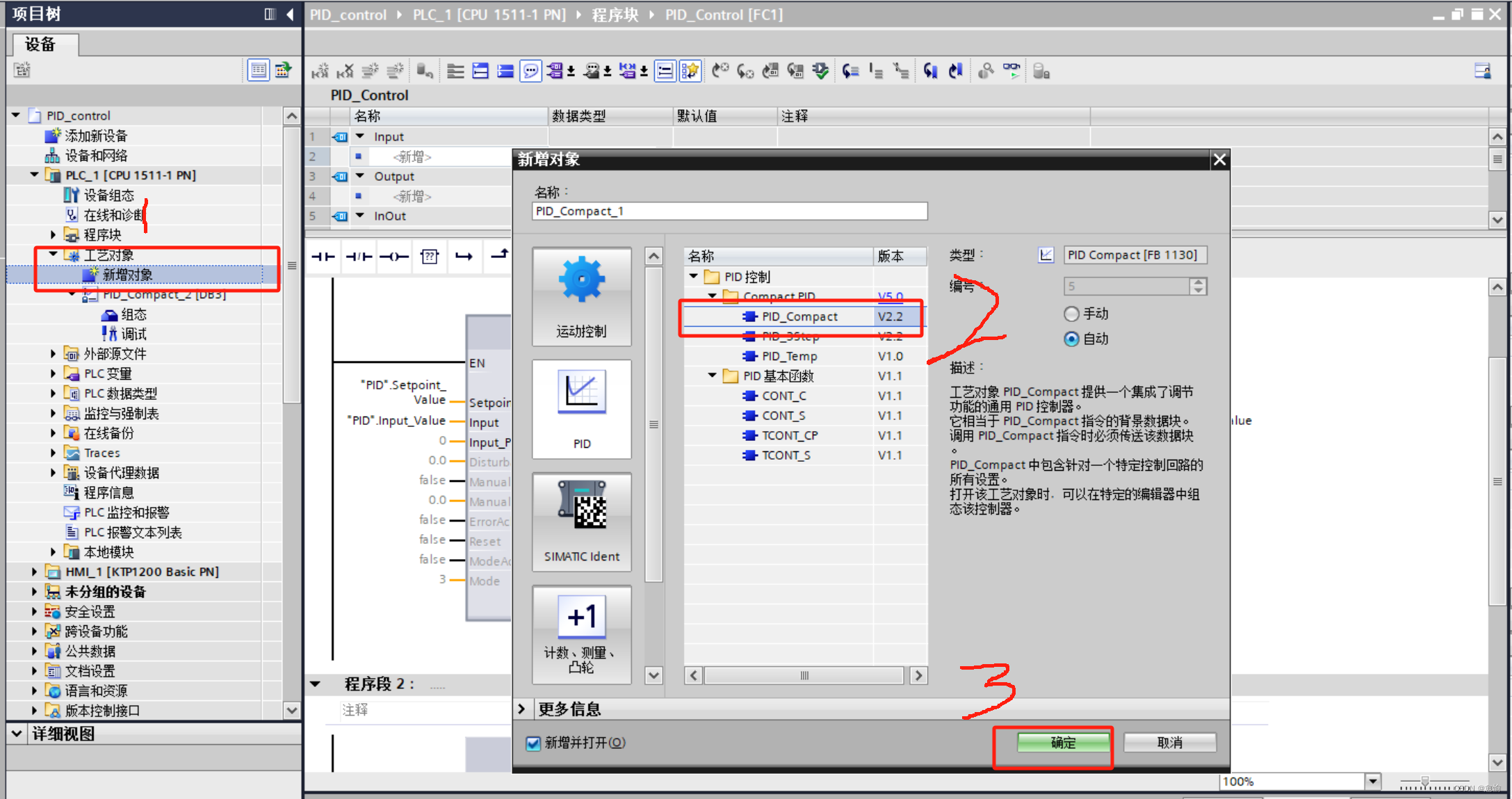Collapse the PID 基本函数 folder

click(x=713, y=376)
